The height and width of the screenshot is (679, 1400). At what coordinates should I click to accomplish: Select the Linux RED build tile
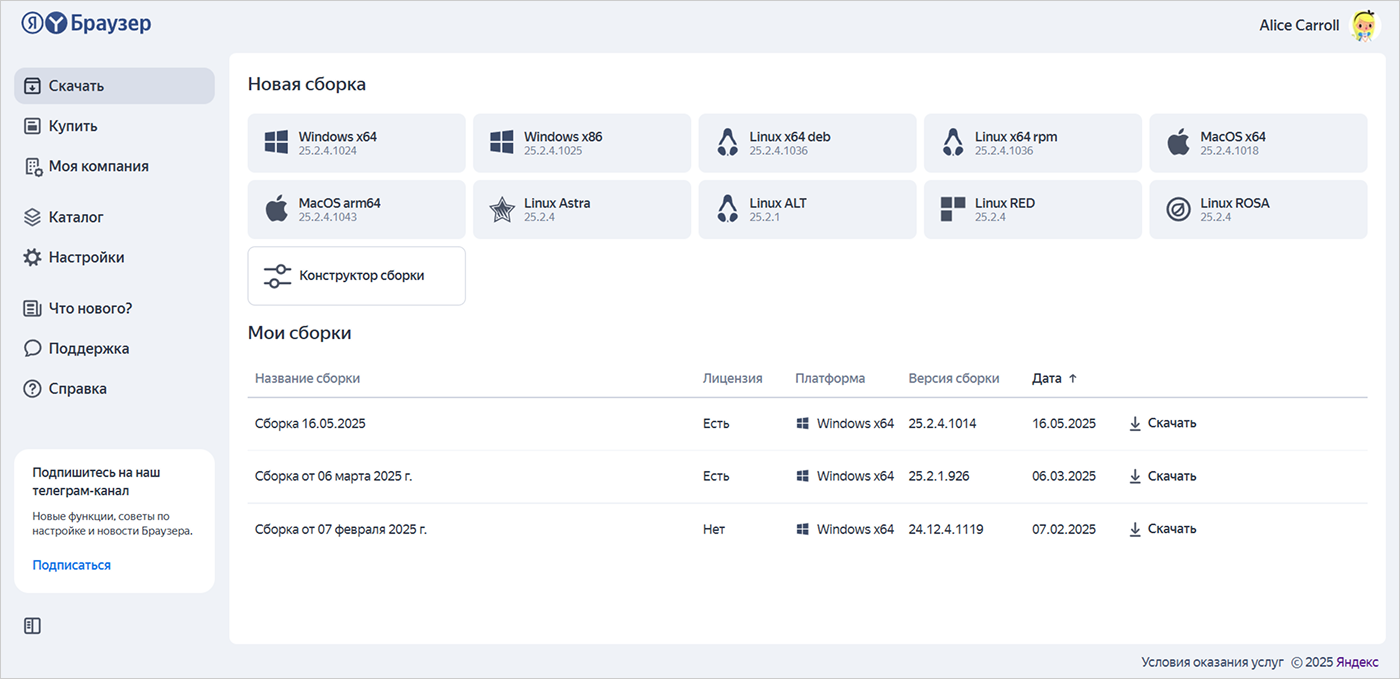[x=1032, y=210]
